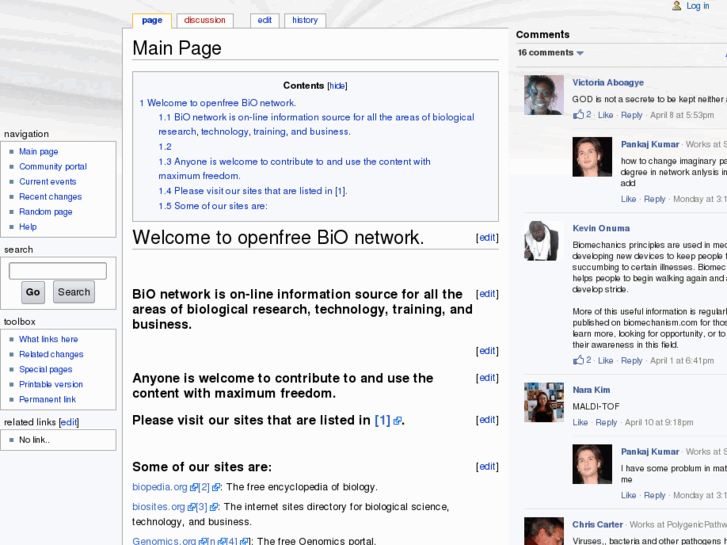This screenshot has width=727, height=545.
Task: Edit the 'Some of our sites are' section
Action: [x=487, y=467]
